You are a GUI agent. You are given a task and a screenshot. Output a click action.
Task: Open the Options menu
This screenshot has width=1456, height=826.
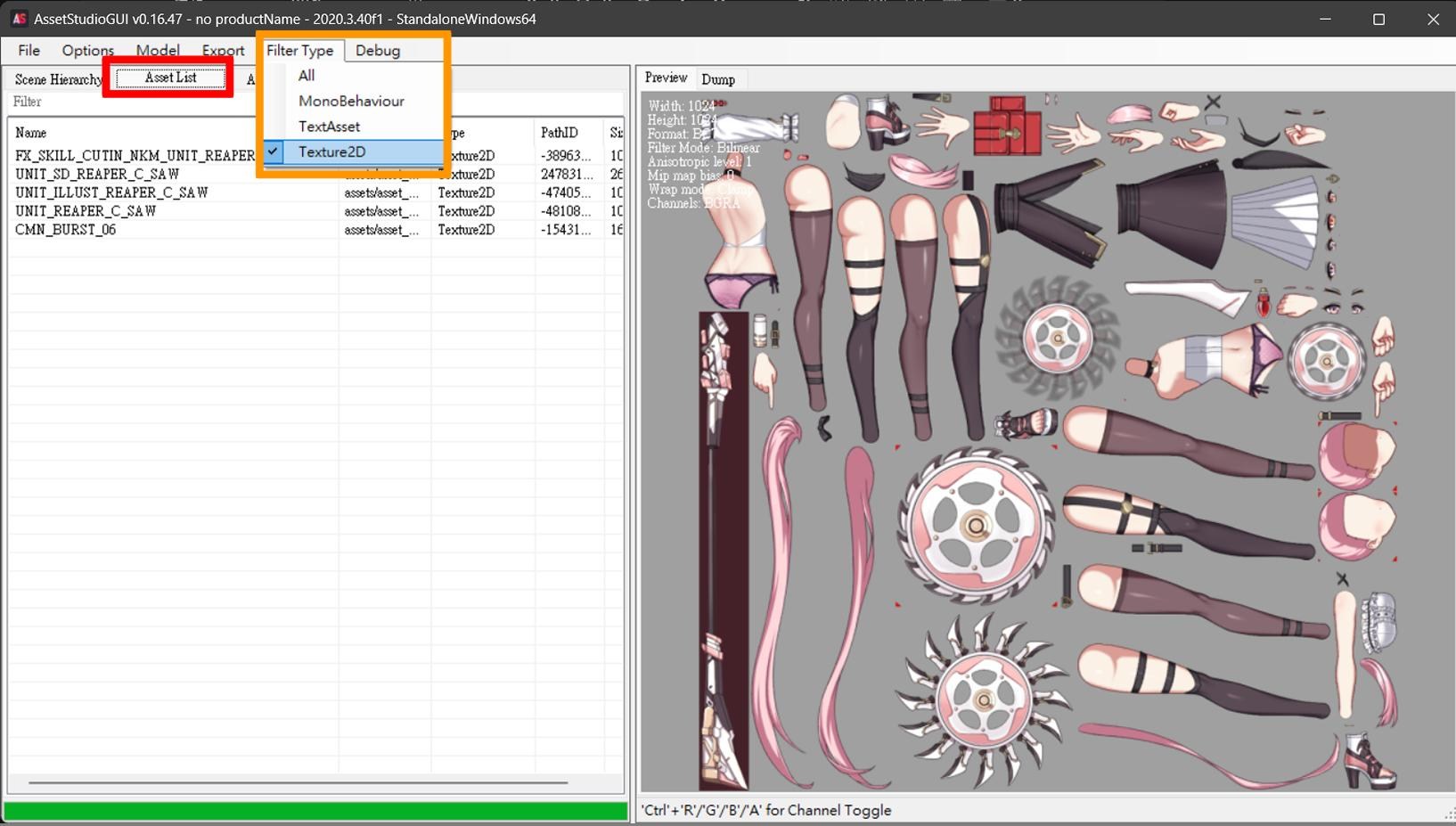click(x=87, y=51)
